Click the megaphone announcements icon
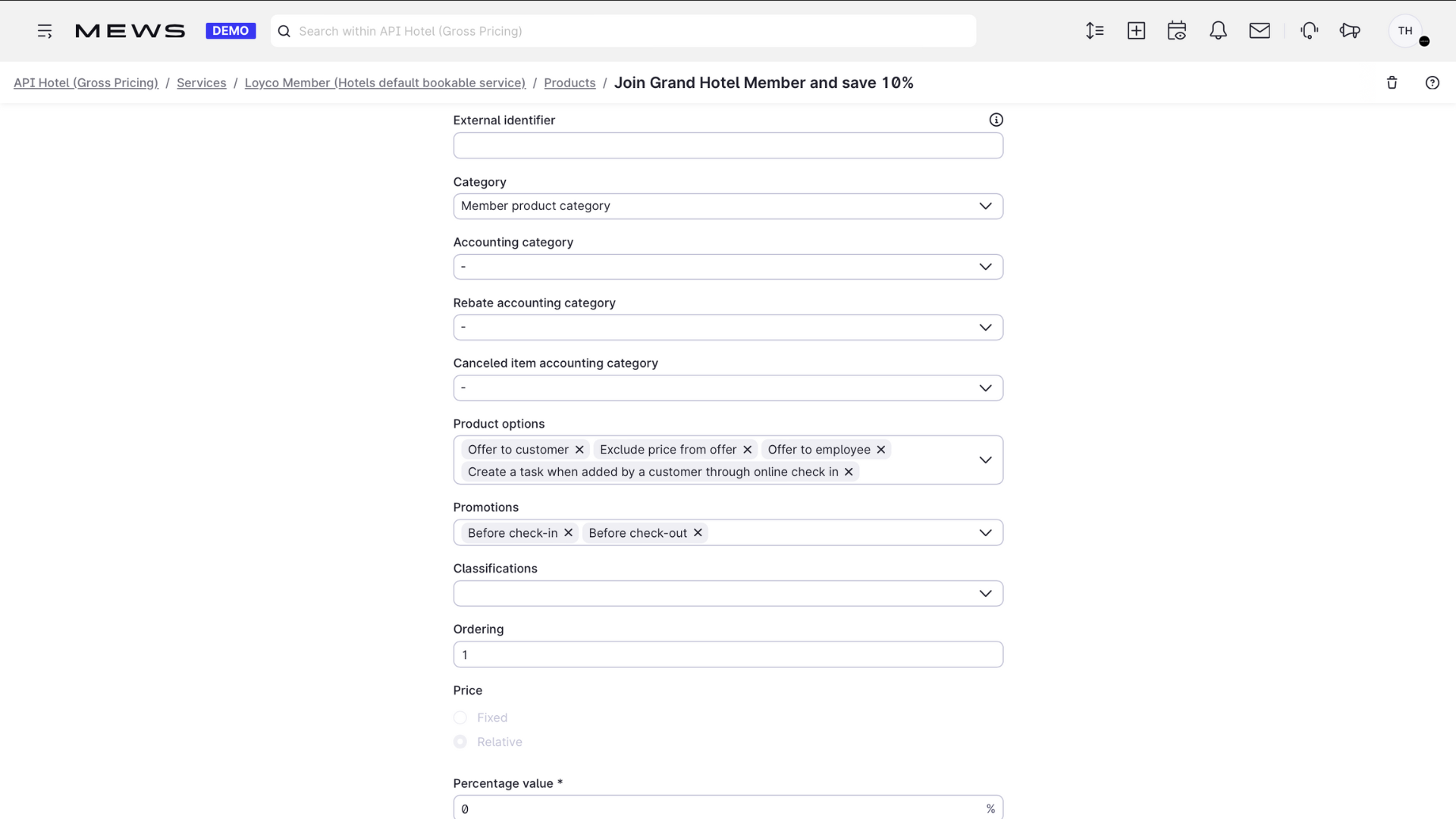 point(1350,31)
